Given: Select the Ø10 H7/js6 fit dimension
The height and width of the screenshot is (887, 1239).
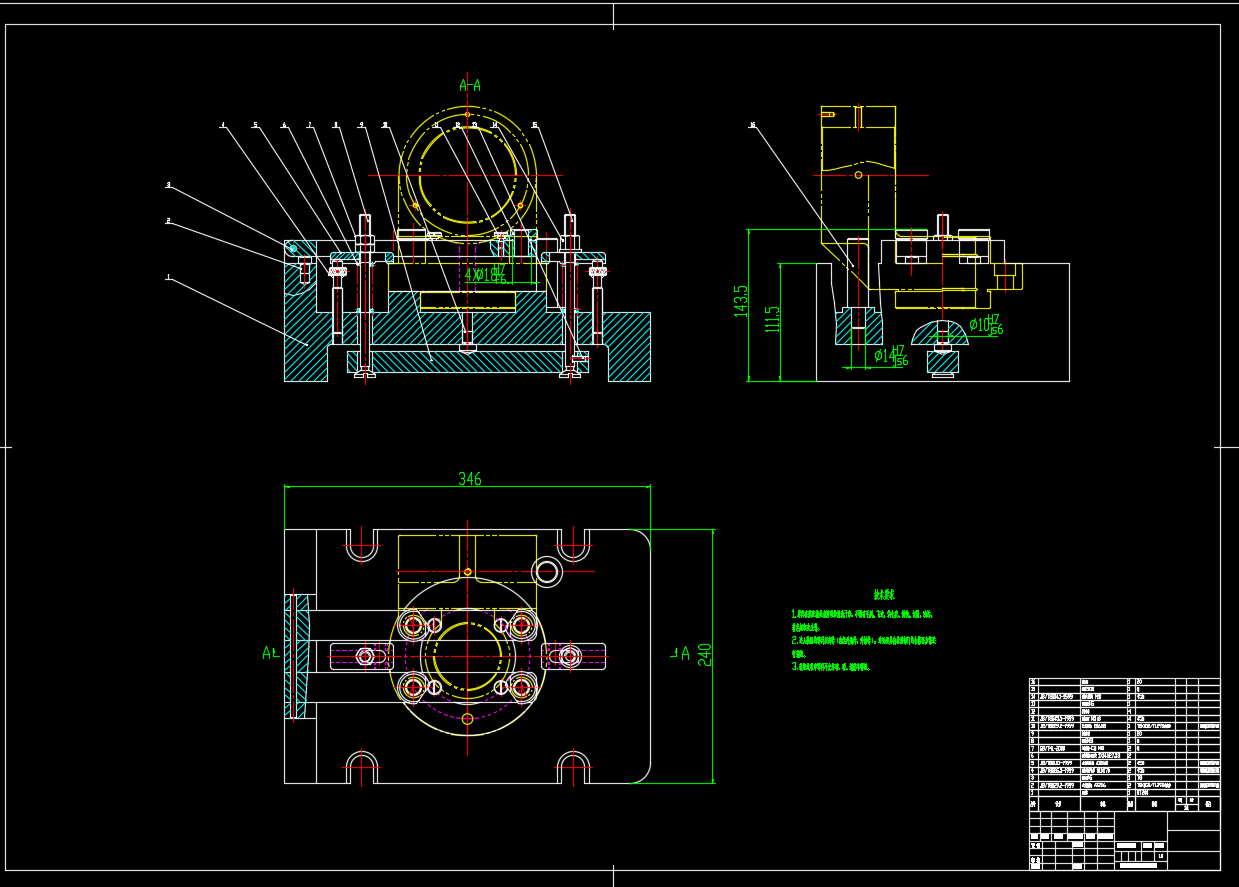Looking at the screenshot, I should pyautogui.click(x=984, y=324).
